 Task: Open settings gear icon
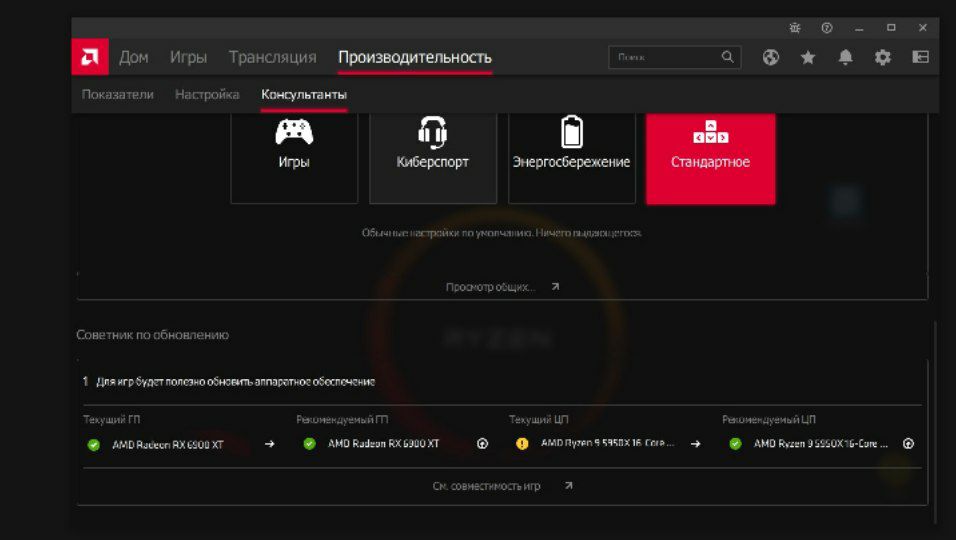point(883,57)
